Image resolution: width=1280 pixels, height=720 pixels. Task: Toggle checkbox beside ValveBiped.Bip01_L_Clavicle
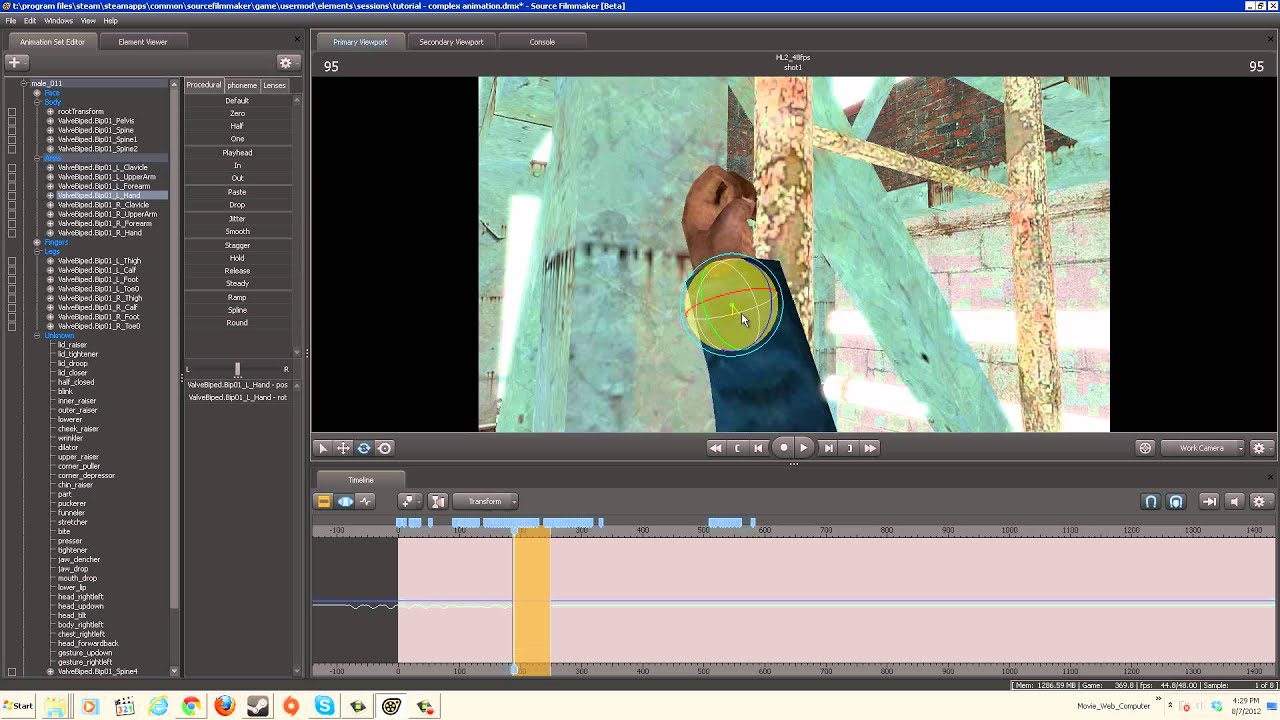pyautogui.click(x=12, y=168)
